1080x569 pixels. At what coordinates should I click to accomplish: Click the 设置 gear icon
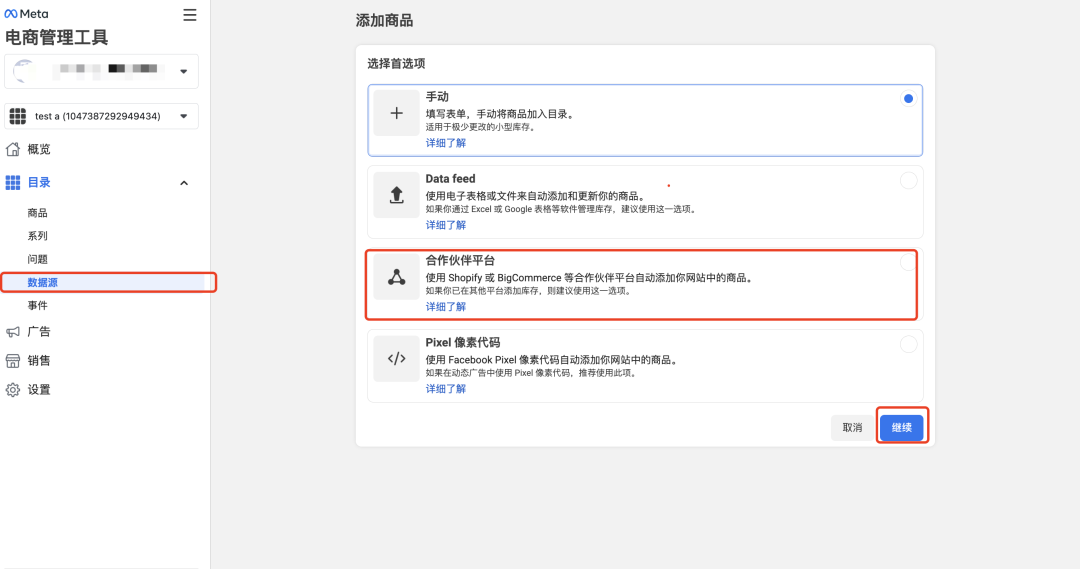[13, 390]
